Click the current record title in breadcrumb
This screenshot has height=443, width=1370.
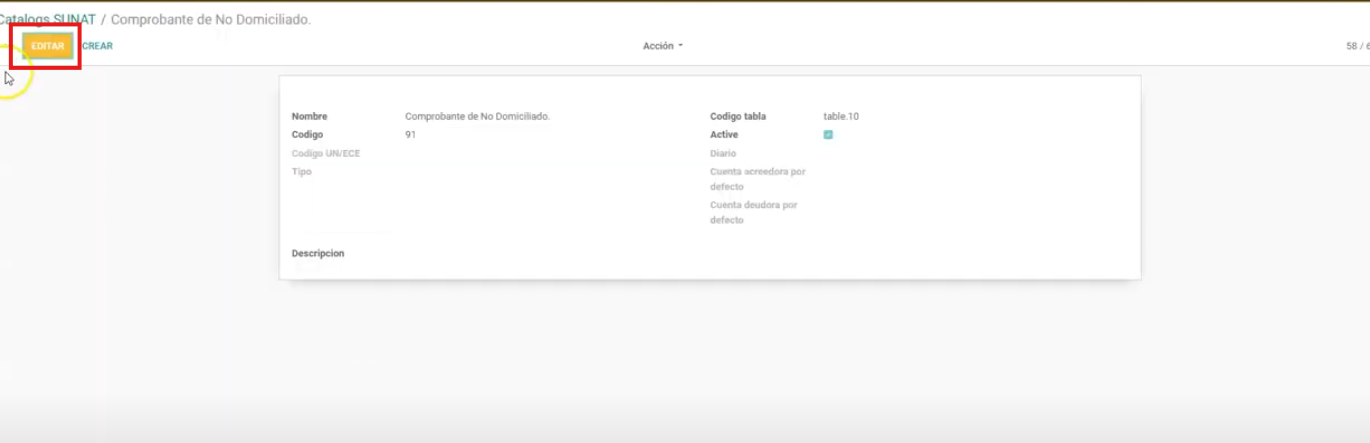click(x=210, y=20)
